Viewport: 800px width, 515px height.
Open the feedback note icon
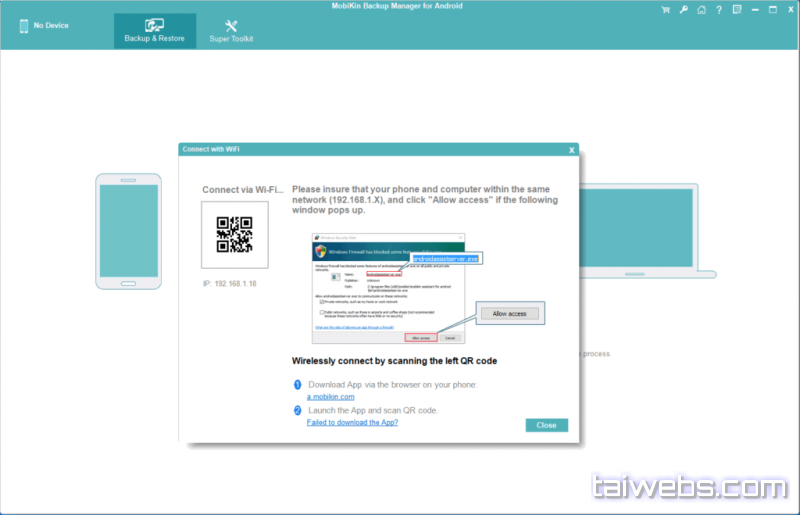click(x=736, y=10)
